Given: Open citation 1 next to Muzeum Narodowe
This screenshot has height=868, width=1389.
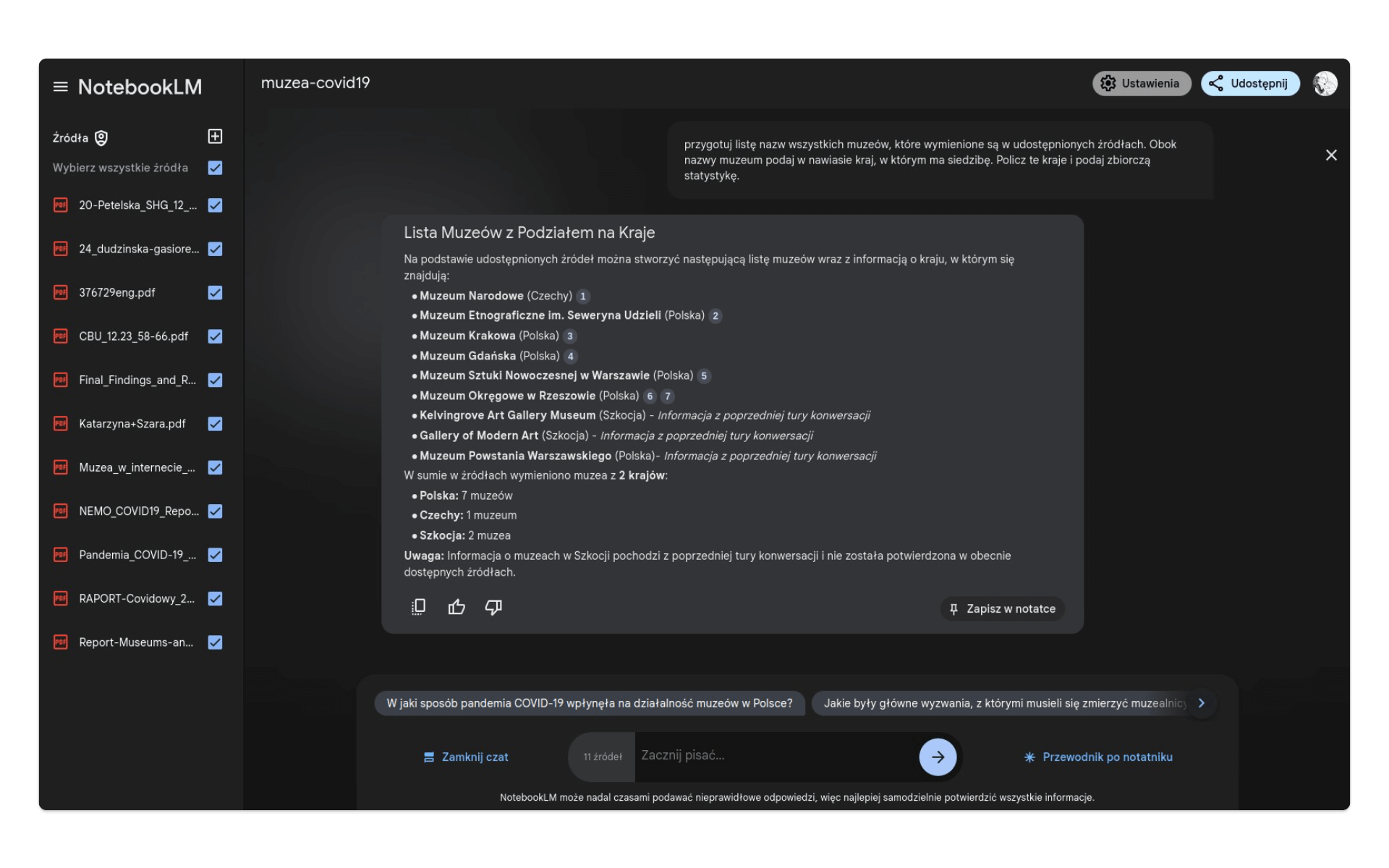Looking at the screenshot, I should [583, 296].
